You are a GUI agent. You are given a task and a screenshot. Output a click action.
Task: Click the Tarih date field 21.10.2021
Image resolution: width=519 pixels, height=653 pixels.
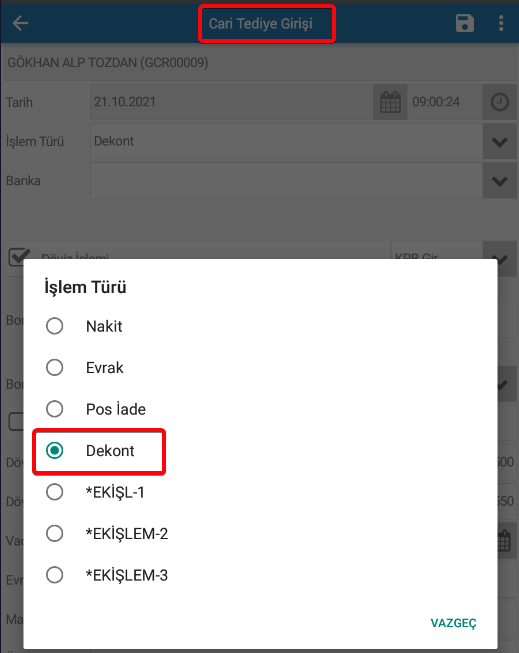pos(232,102)
